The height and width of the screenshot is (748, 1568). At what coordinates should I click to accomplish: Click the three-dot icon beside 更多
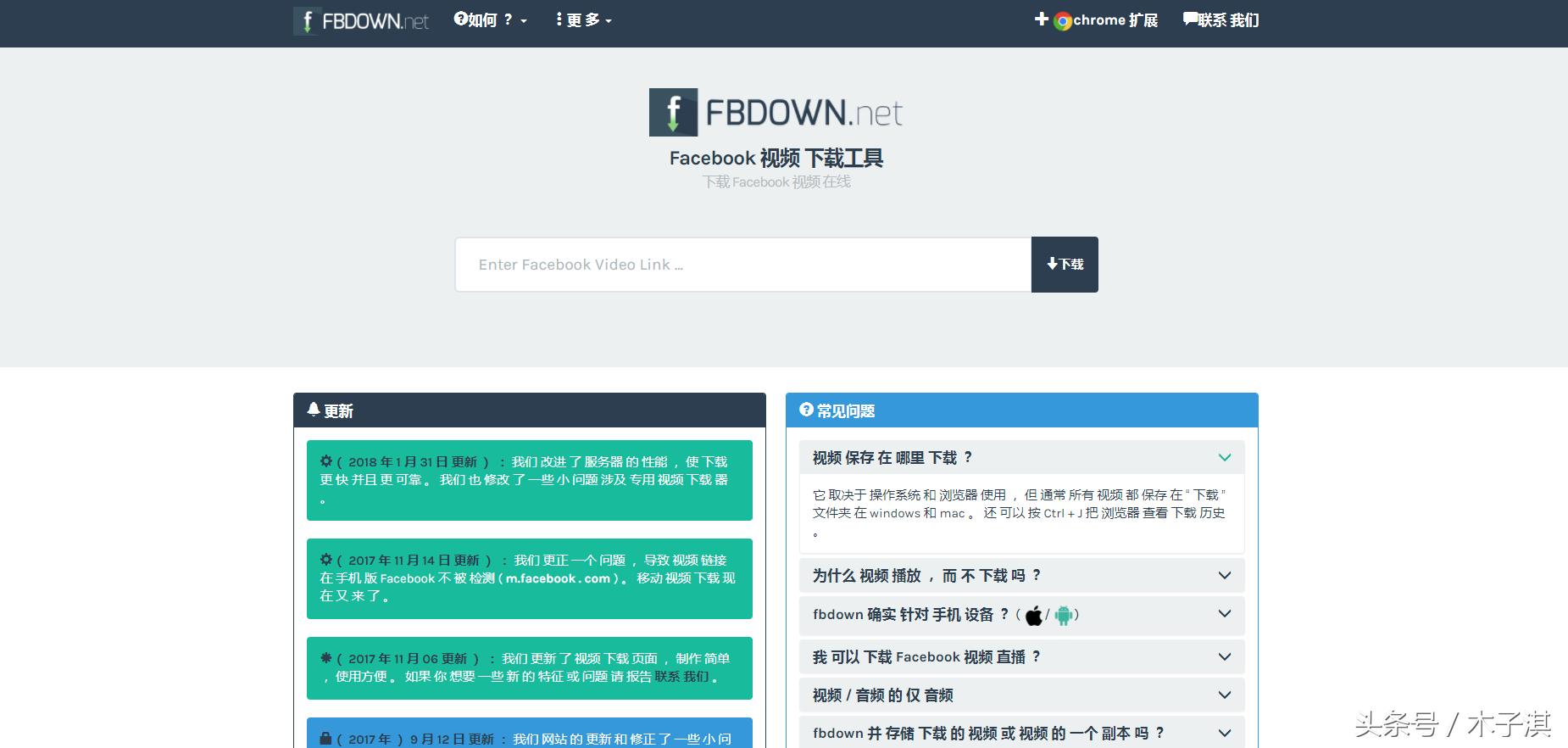(559, 20)
